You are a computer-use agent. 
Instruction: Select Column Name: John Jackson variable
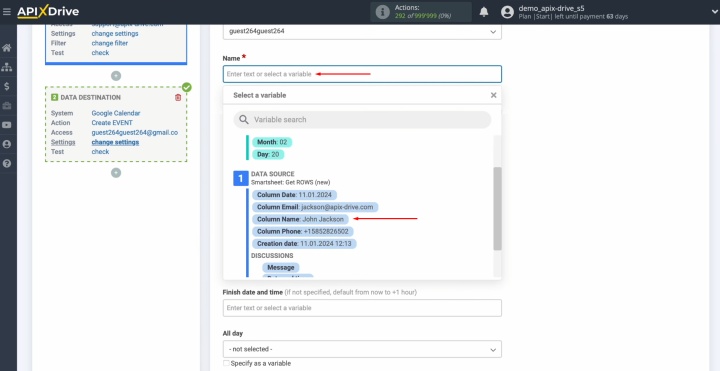click(x=300, y=219)
